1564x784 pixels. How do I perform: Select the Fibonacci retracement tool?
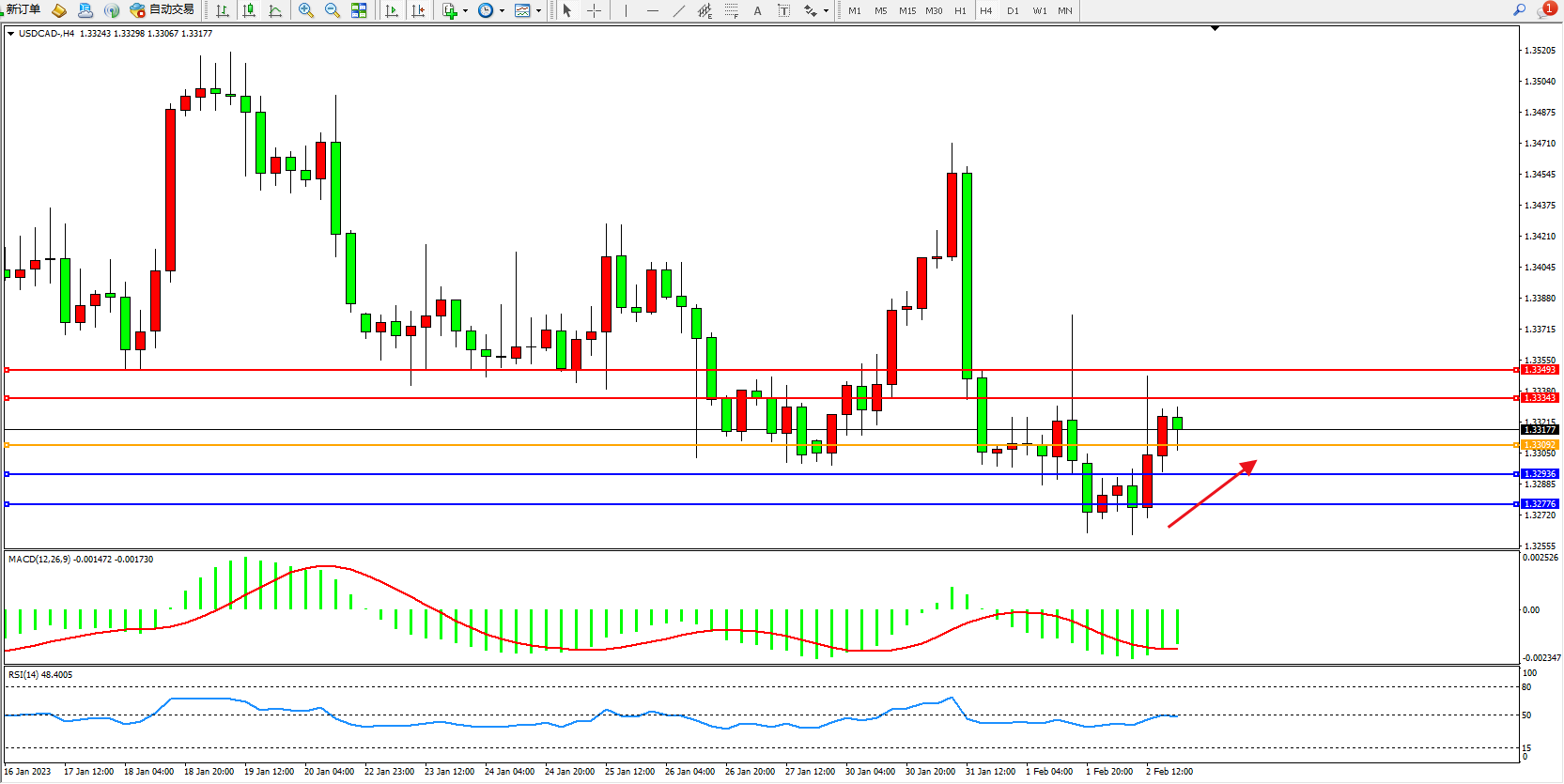tap(731, 10)
